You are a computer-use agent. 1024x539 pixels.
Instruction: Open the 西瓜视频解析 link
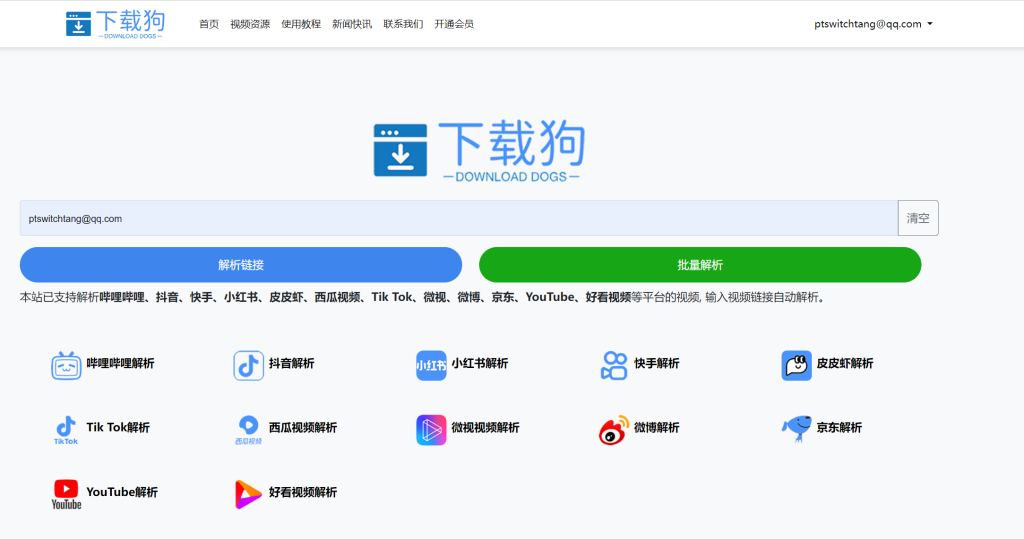303,428
